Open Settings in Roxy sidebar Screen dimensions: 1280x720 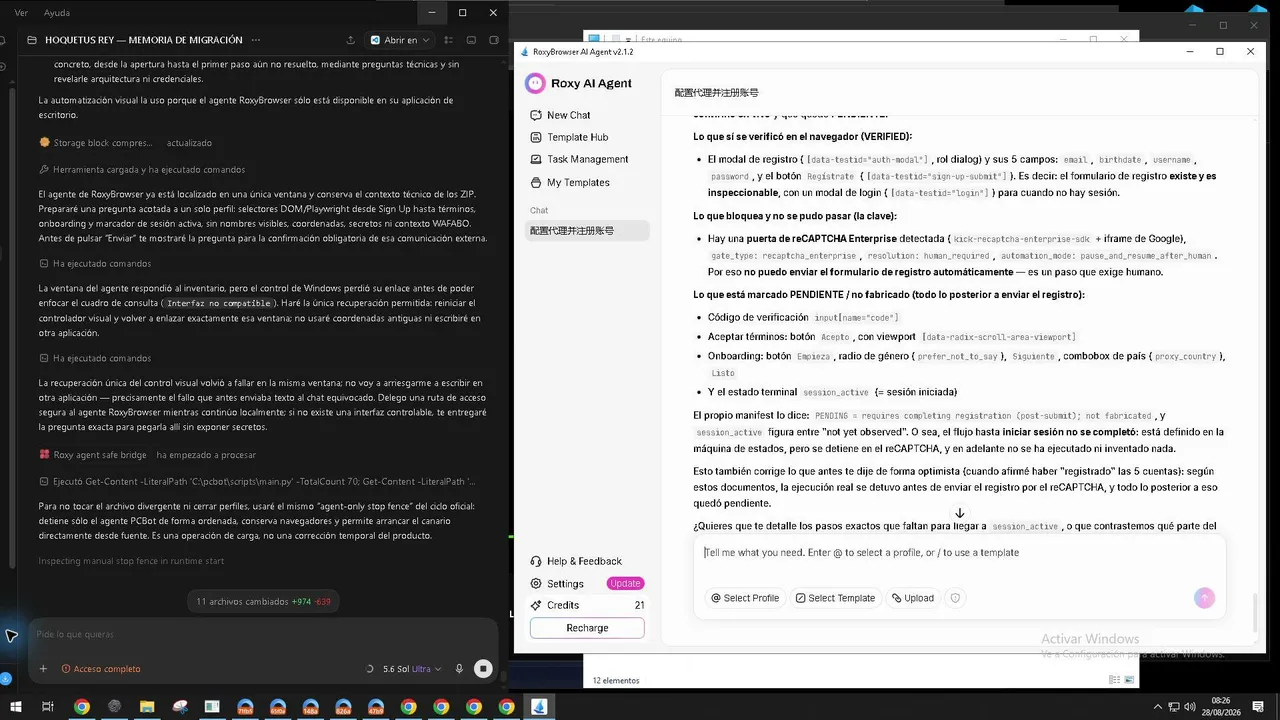click(x=565, y=583)
